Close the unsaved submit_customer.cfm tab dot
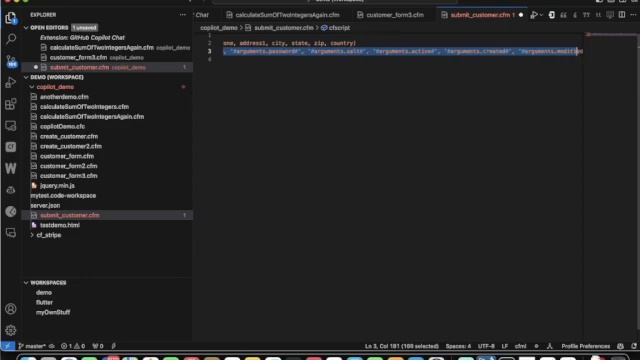Image resolution: width=640 pixels, height=360 pixels. coord(521,15)
